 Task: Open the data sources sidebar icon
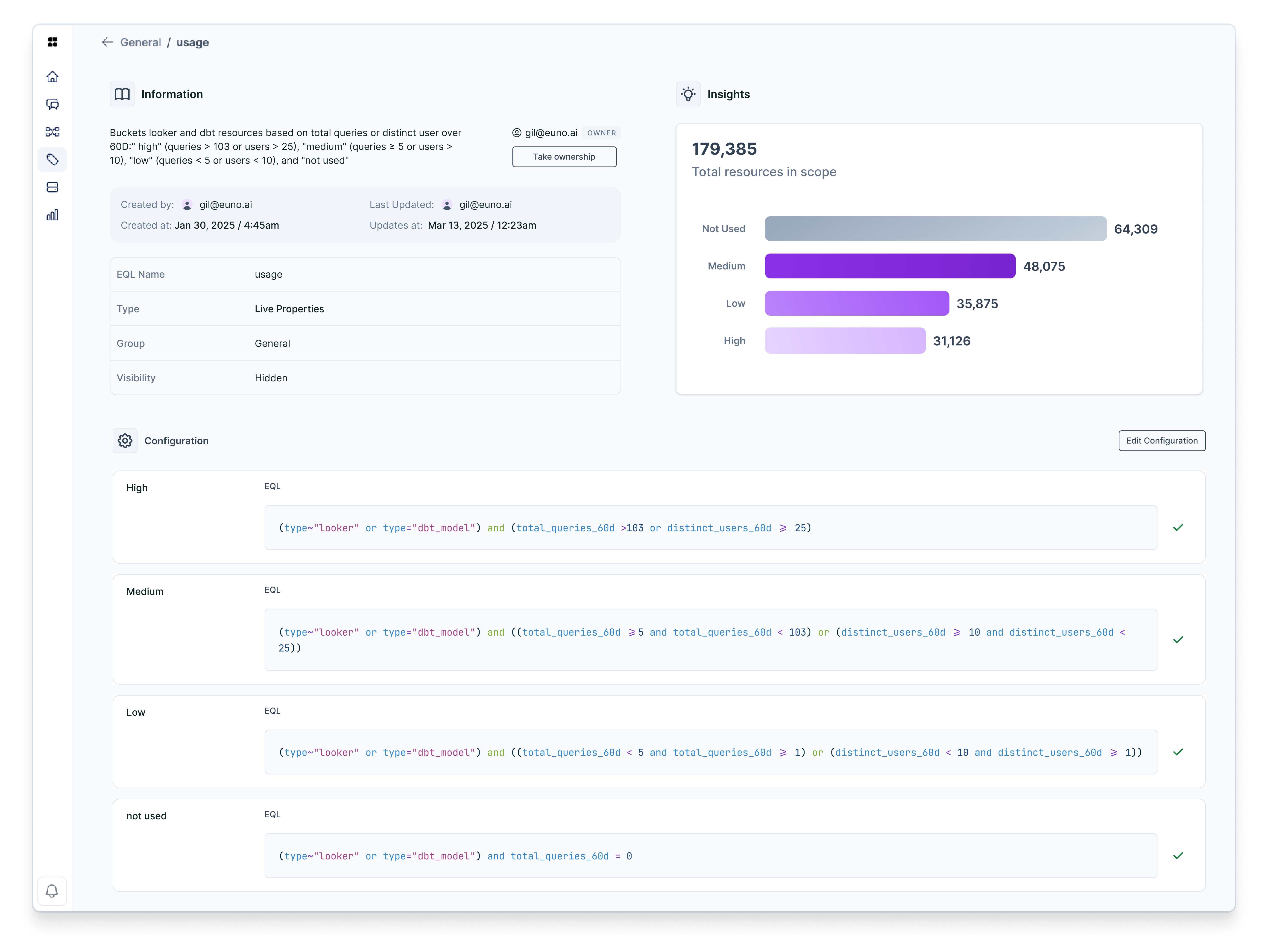[x=52, y=187]
